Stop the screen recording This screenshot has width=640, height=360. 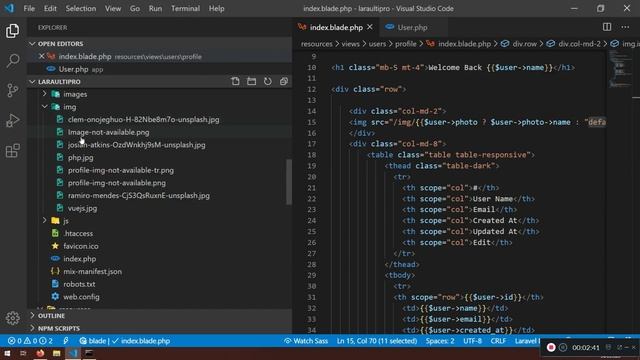pyautogui.click(x=551, y=347)
